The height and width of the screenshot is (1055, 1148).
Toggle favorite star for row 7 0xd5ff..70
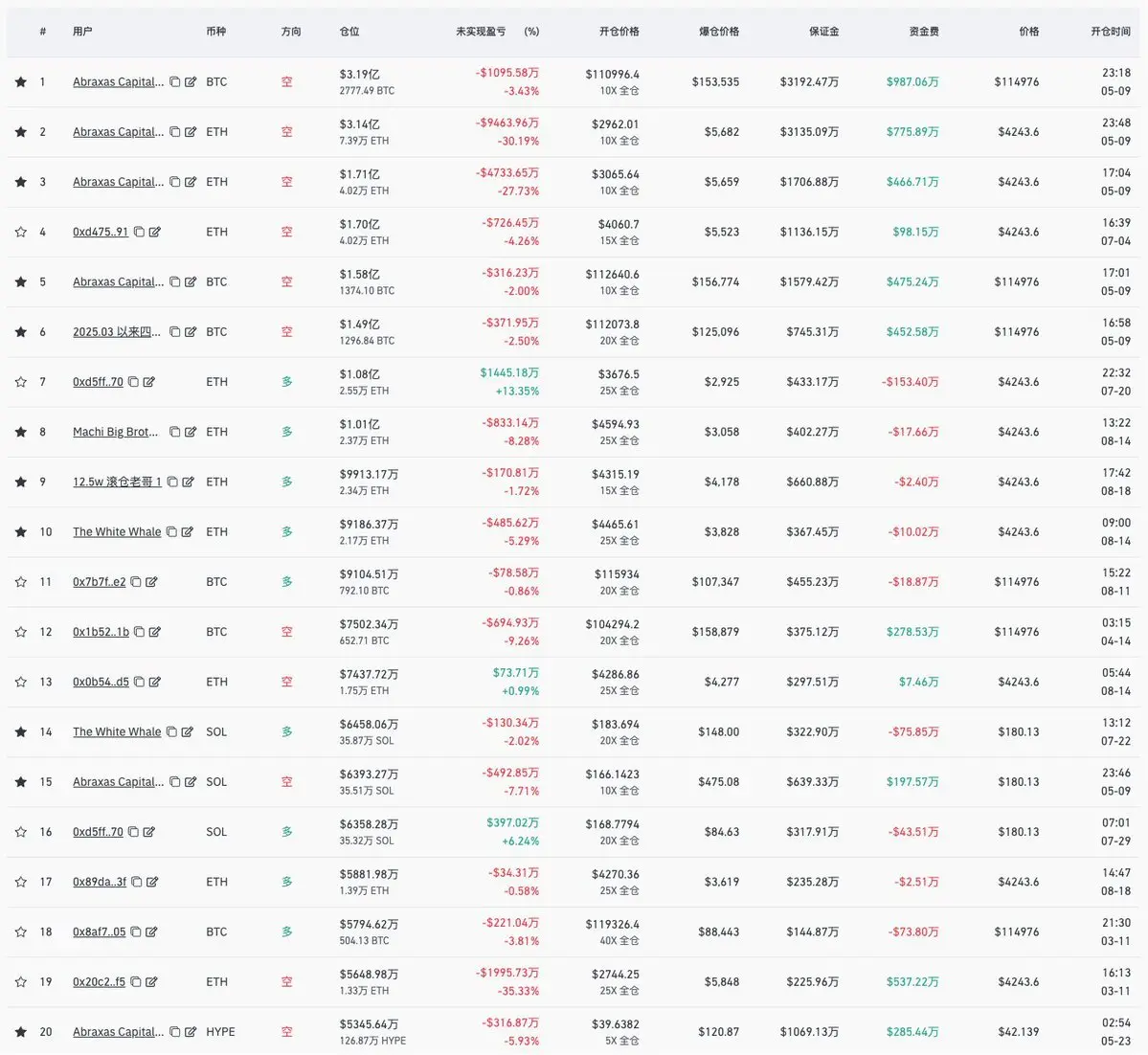(20, 382)
